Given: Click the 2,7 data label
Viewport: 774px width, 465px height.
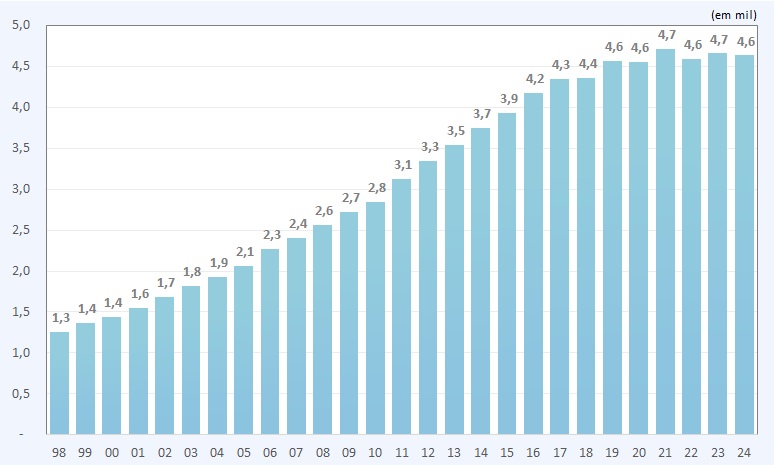Looking at the screenshot, I should [351, 198].
